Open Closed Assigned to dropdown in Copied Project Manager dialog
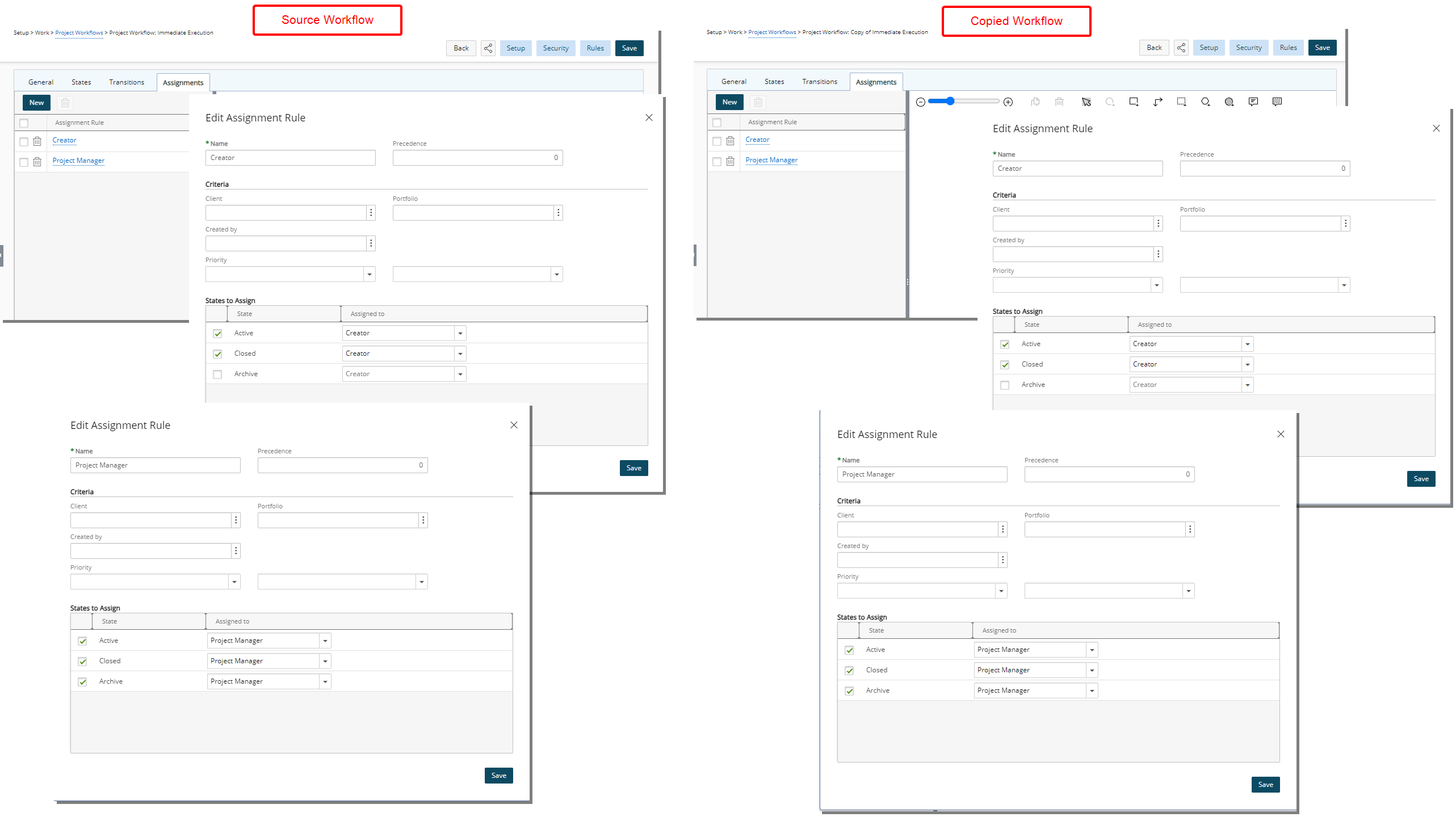The image size is (1456, 817). click(x=1092, y=670)
